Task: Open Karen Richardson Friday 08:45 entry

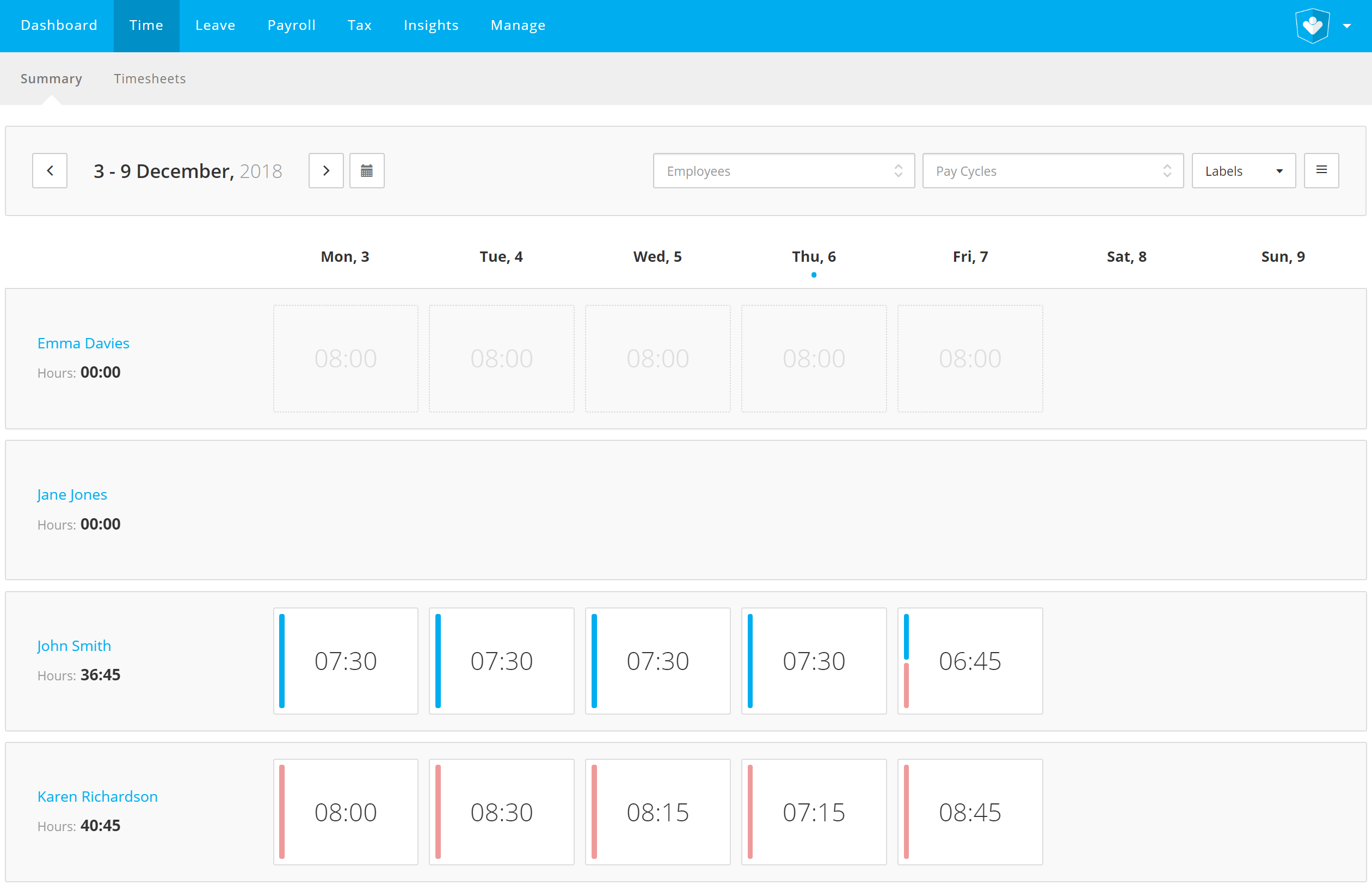Action: [970, 812]
